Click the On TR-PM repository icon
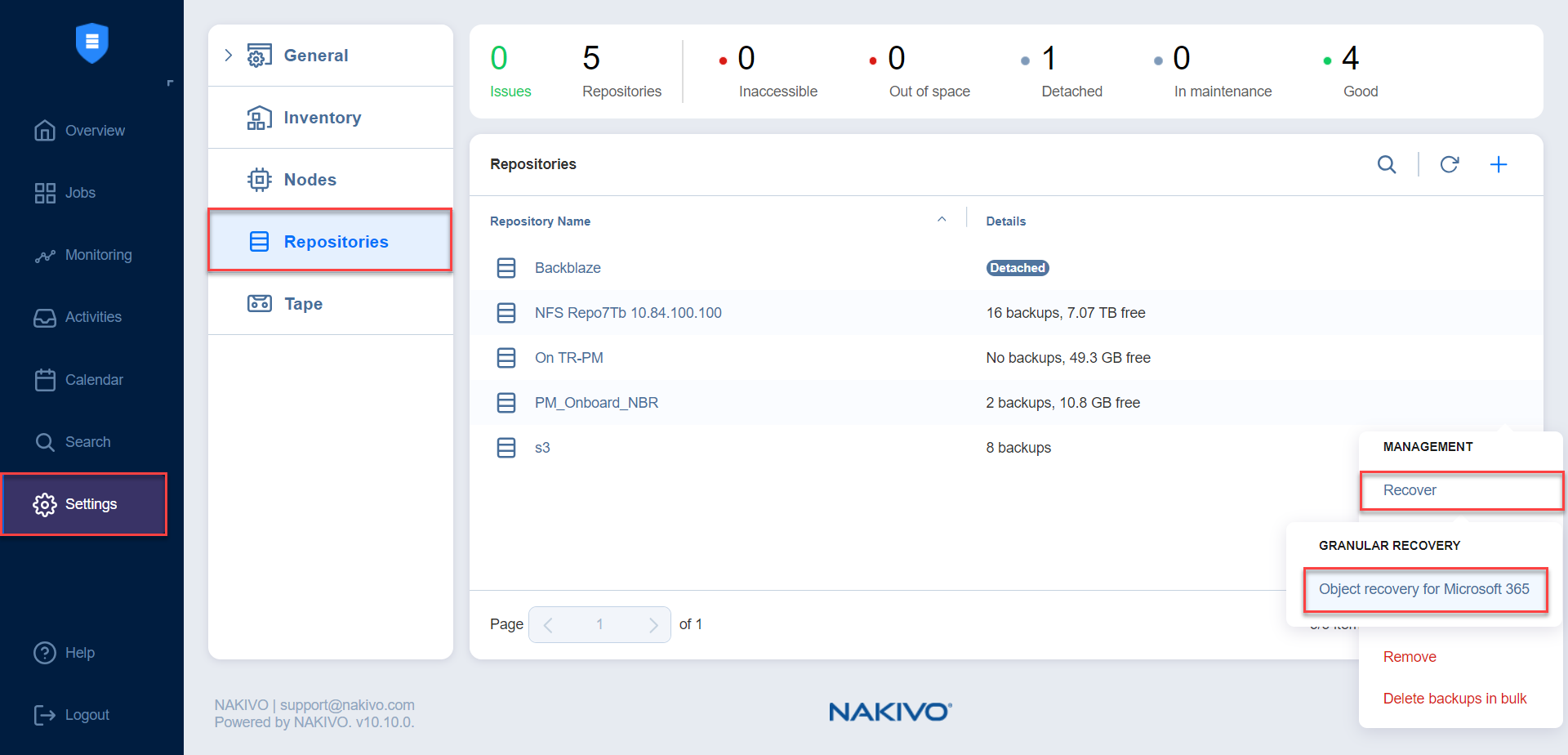This screenshot has width=1568, height=755. point(506,358)
